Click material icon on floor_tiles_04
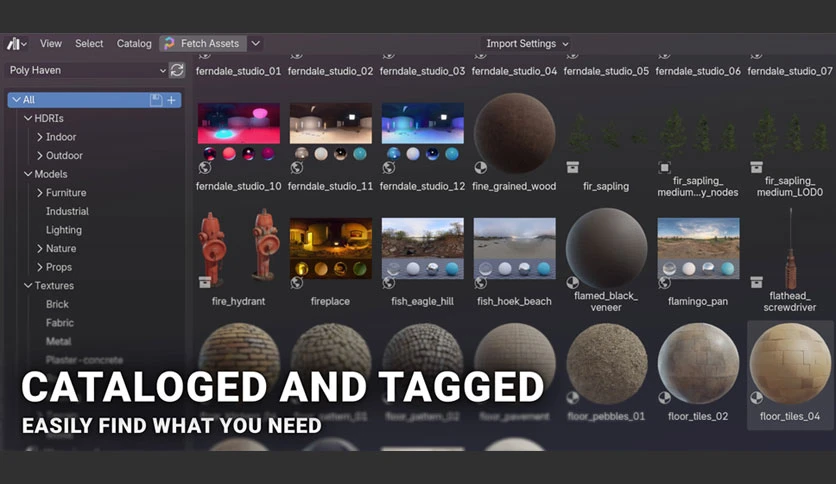The width and height of the screenshot is (836, 484). coord(756,398)
